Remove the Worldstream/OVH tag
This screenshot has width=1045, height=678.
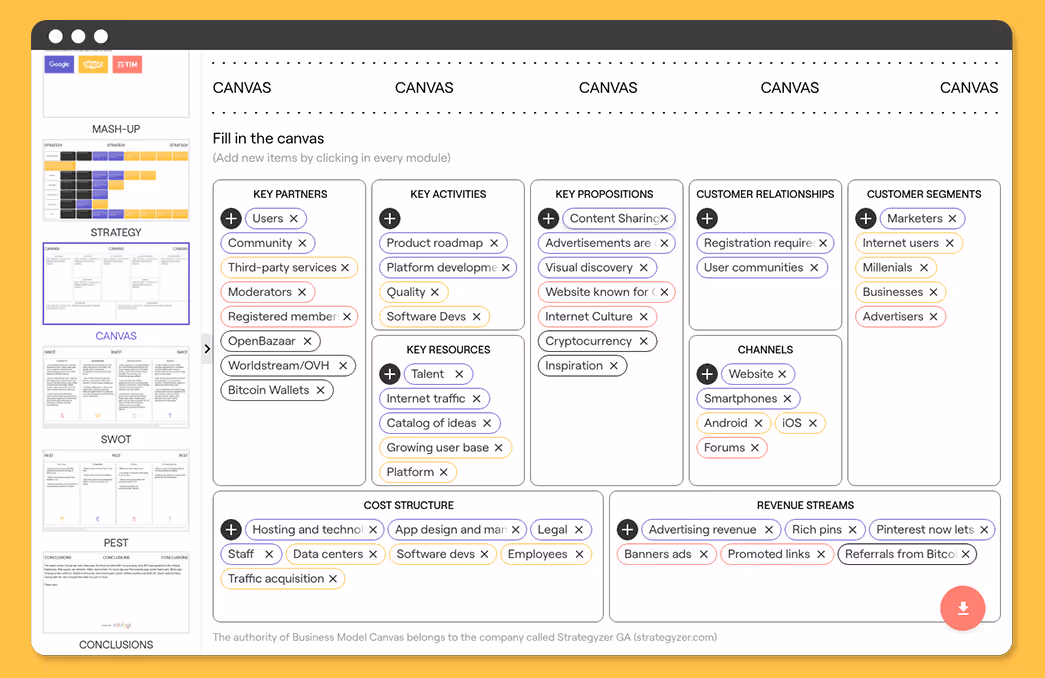(343, 365)
